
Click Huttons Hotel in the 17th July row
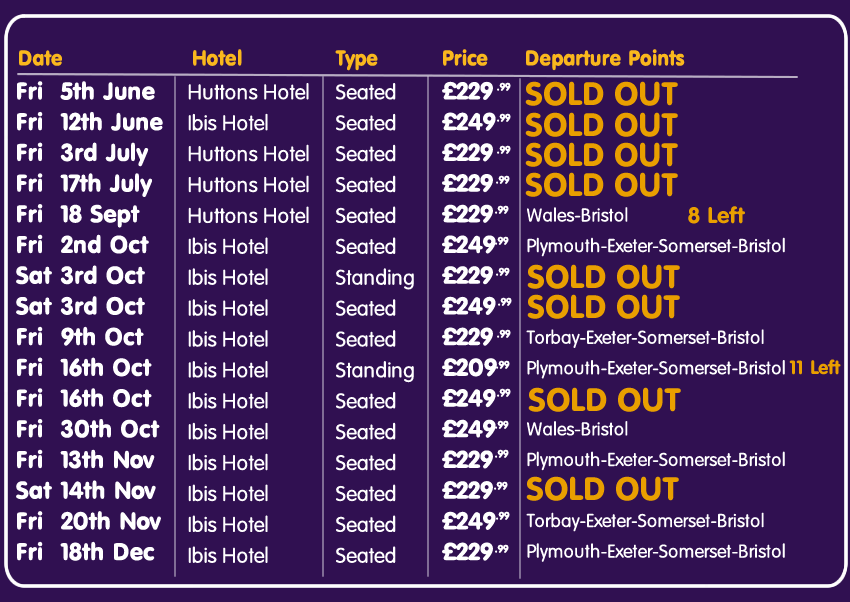click(x=248, y=185)
